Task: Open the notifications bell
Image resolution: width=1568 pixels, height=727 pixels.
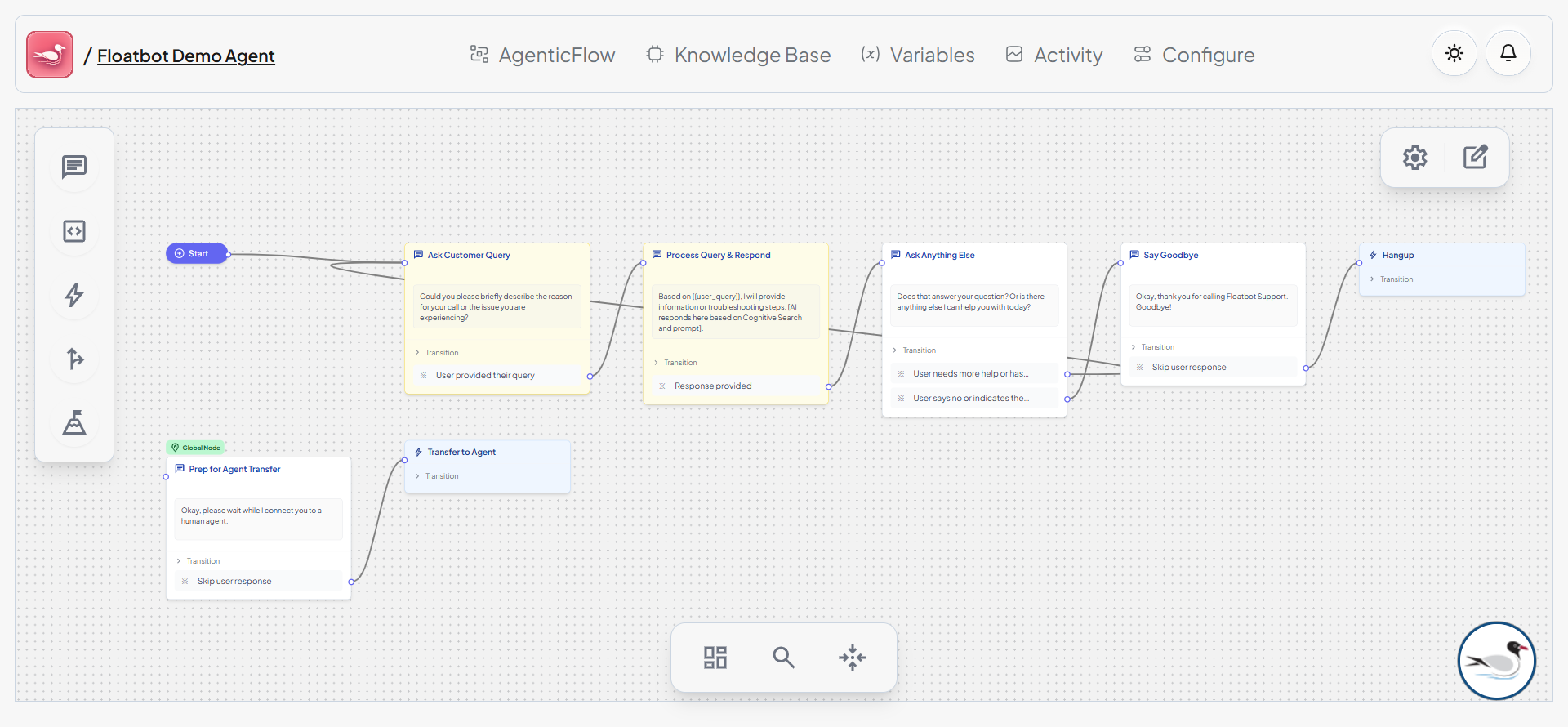Action: [1508, 54]
